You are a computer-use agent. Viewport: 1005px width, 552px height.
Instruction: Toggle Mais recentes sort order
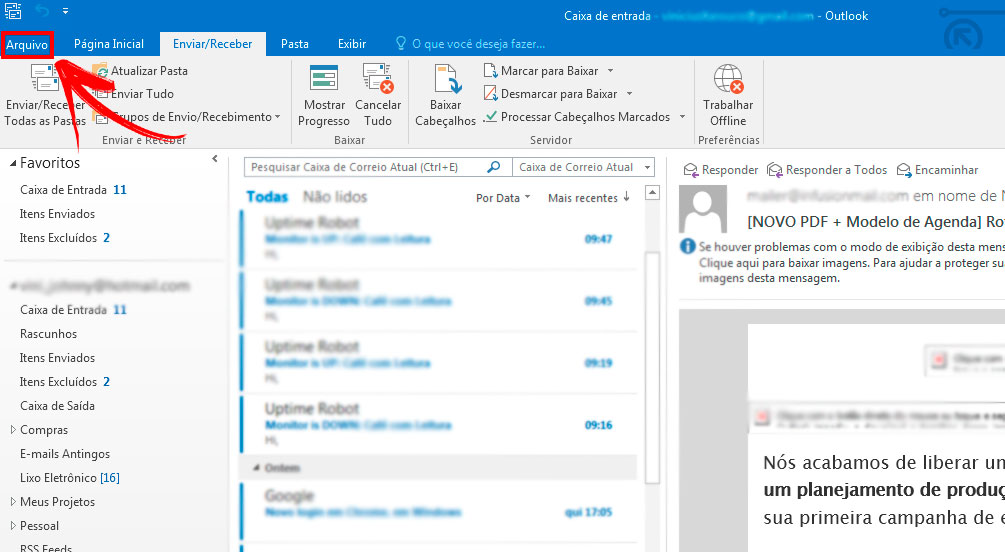pyautogui.click(x=588, y=198)
